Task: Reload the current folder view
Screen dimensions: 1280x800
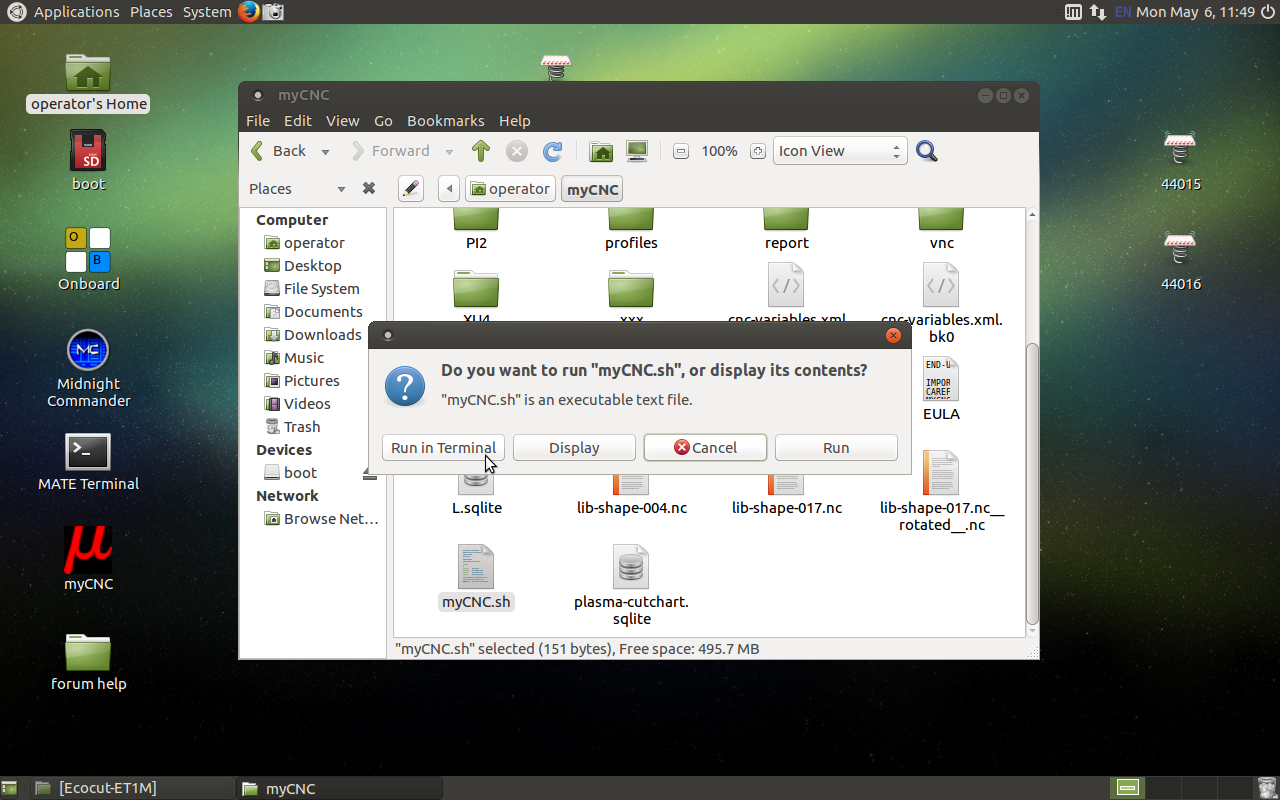Action: point(552,151)
